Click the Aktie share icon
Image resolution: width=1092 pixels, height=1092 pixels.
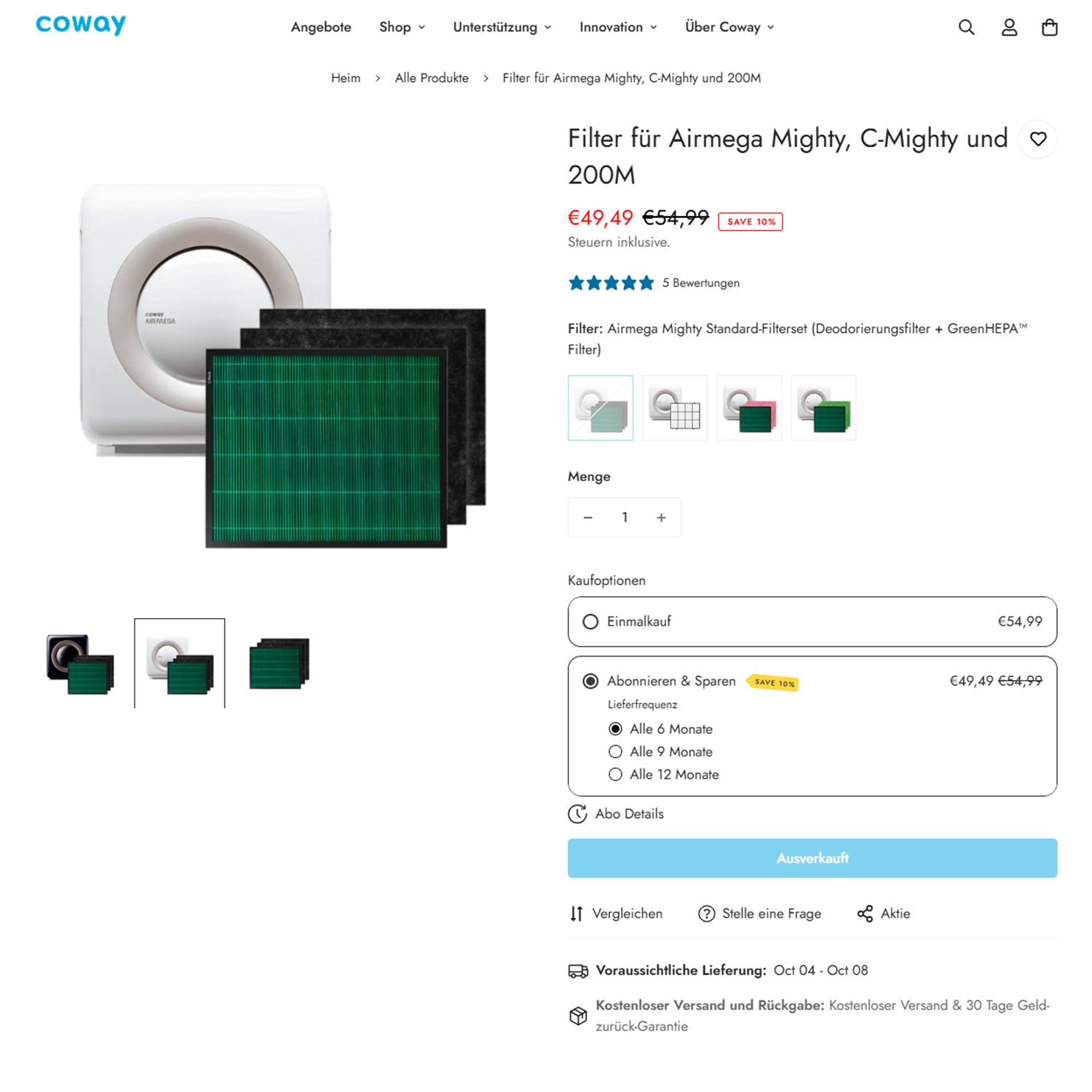(865, 914)
